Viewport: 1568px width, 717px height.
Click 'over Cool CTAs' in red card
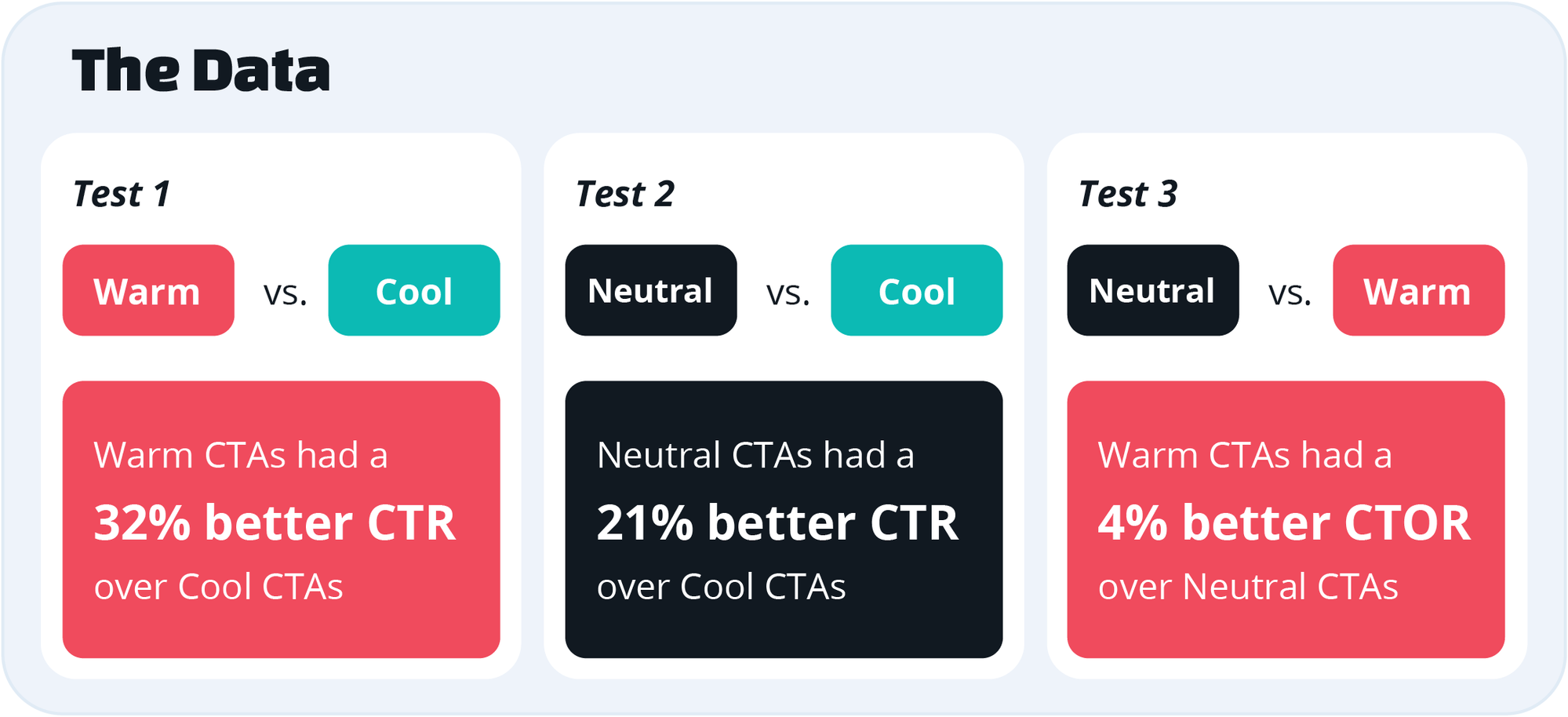tap(219, 587)
